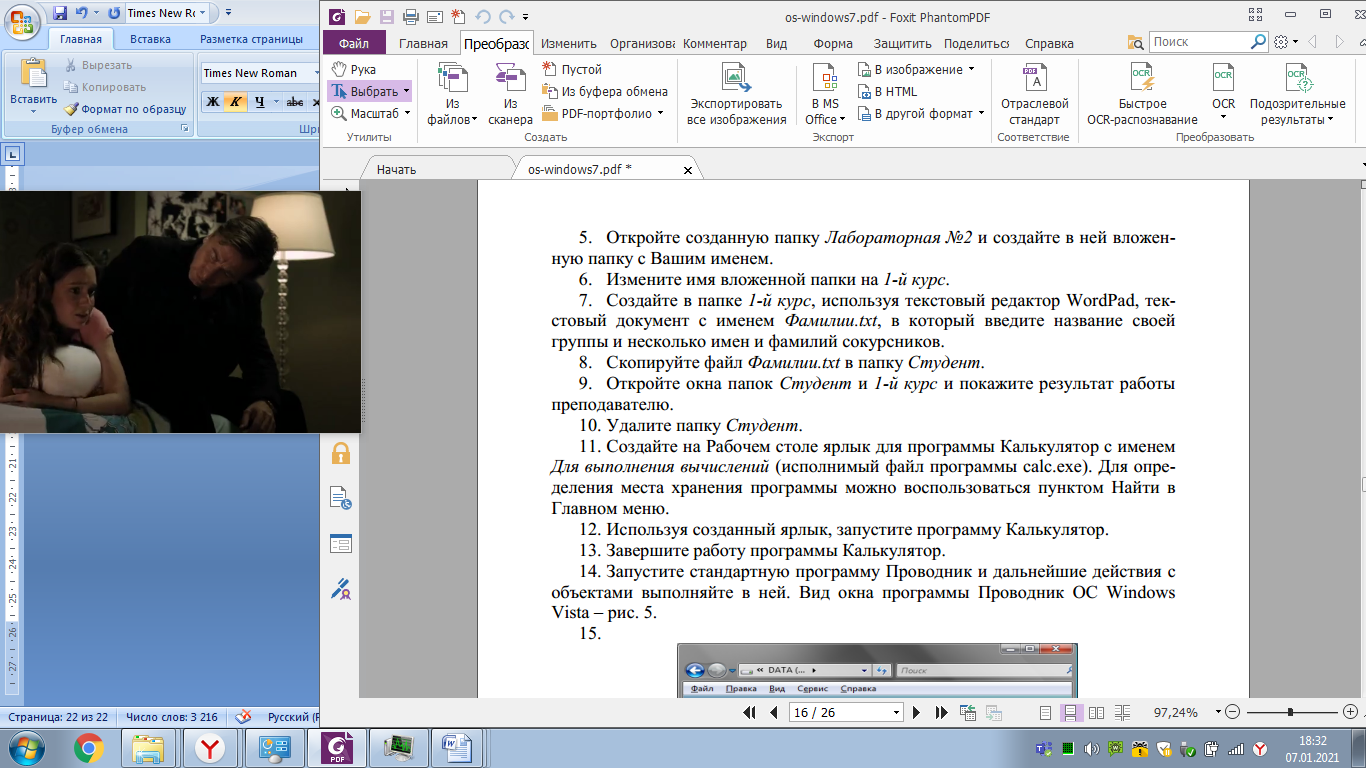
Task: Open the security lock panel in Foxit sidebar
Action: tap(340, 453)
